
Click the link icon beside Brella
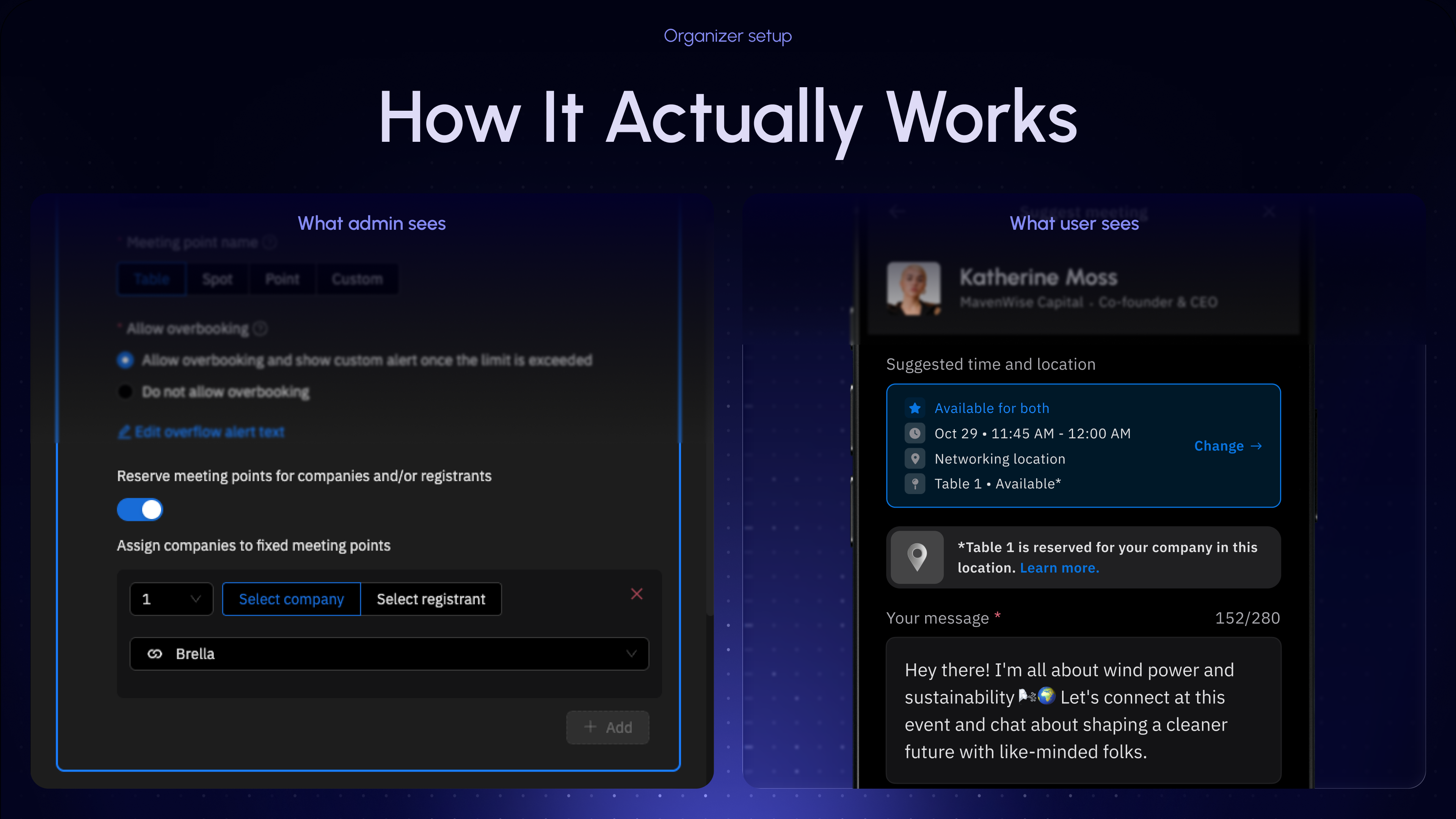coord(154,654)
